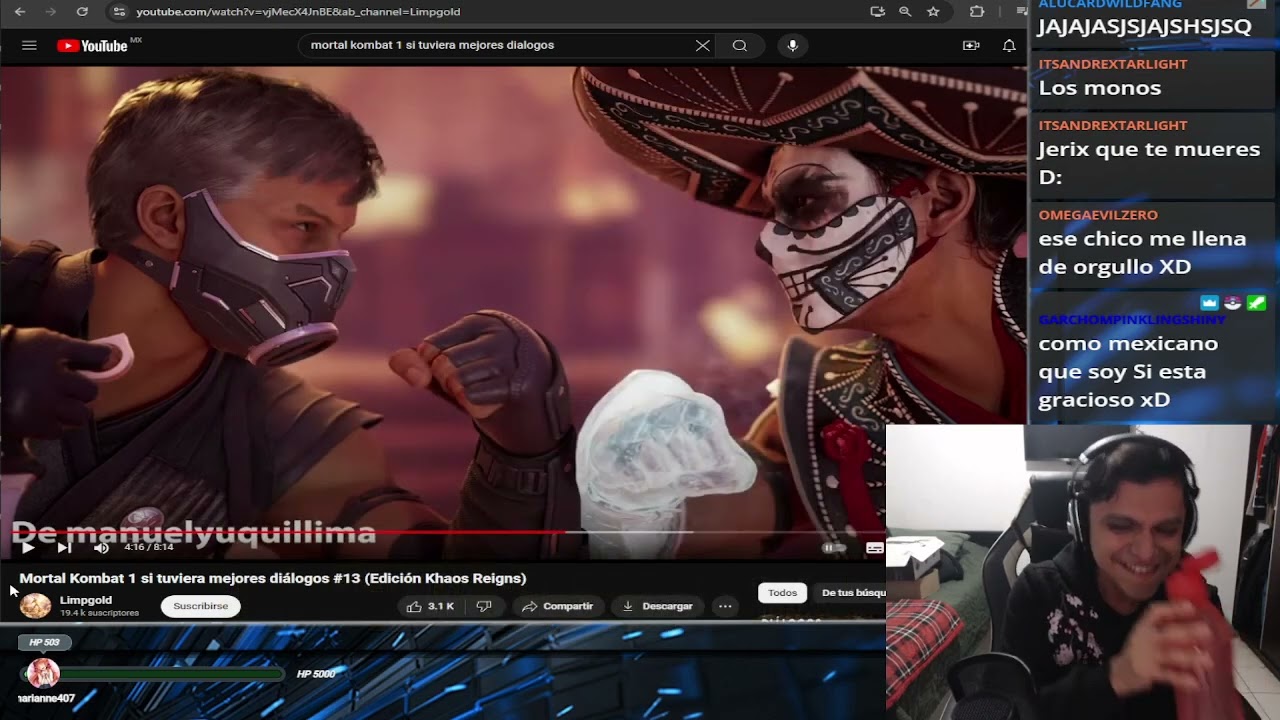This screenshot has width=1280, height=720.
Task: Reload the page with the refresh icon
Action: coord(82,12)
